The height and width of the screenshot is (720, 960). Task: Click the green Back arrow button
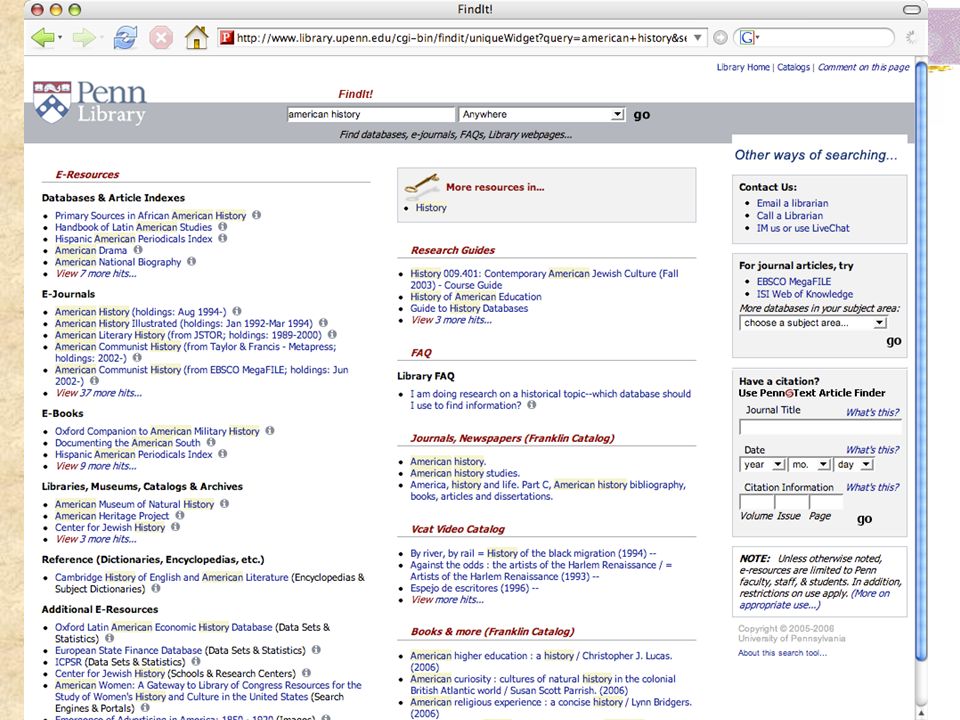[x=43, y=38]
